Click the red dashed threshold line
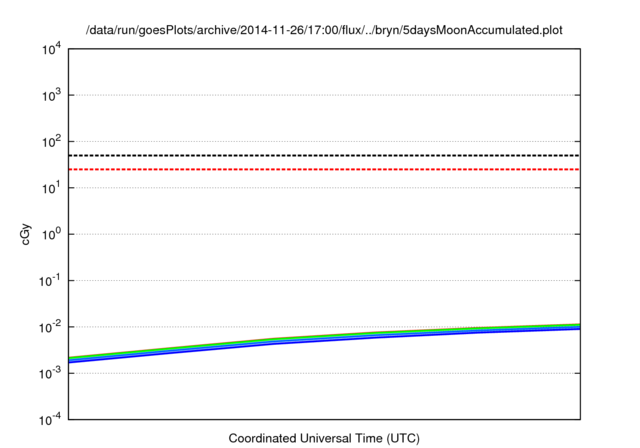 (324, 169)
